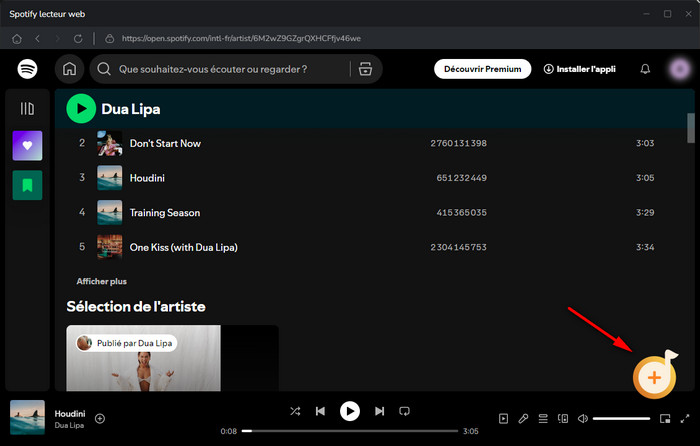Open Liked Songs playlist in sidebar

click(x=27, y=145)
